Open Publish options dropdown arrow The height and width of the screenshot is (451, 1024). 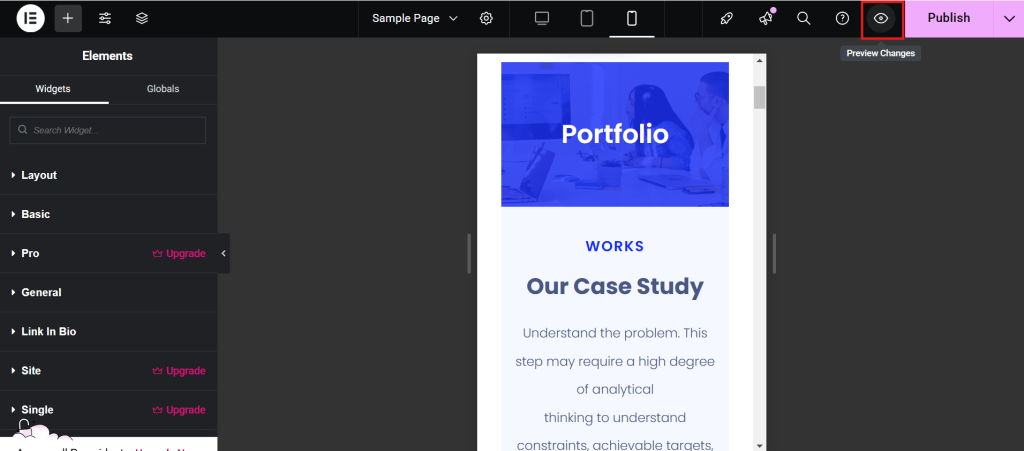coord(1008,18)
